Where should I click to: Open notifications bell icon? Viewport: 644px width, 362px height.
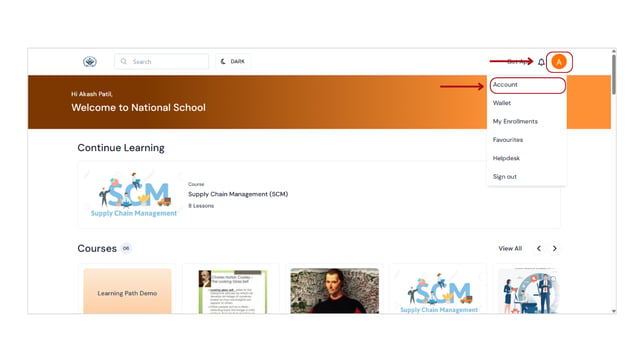(541, 62)
